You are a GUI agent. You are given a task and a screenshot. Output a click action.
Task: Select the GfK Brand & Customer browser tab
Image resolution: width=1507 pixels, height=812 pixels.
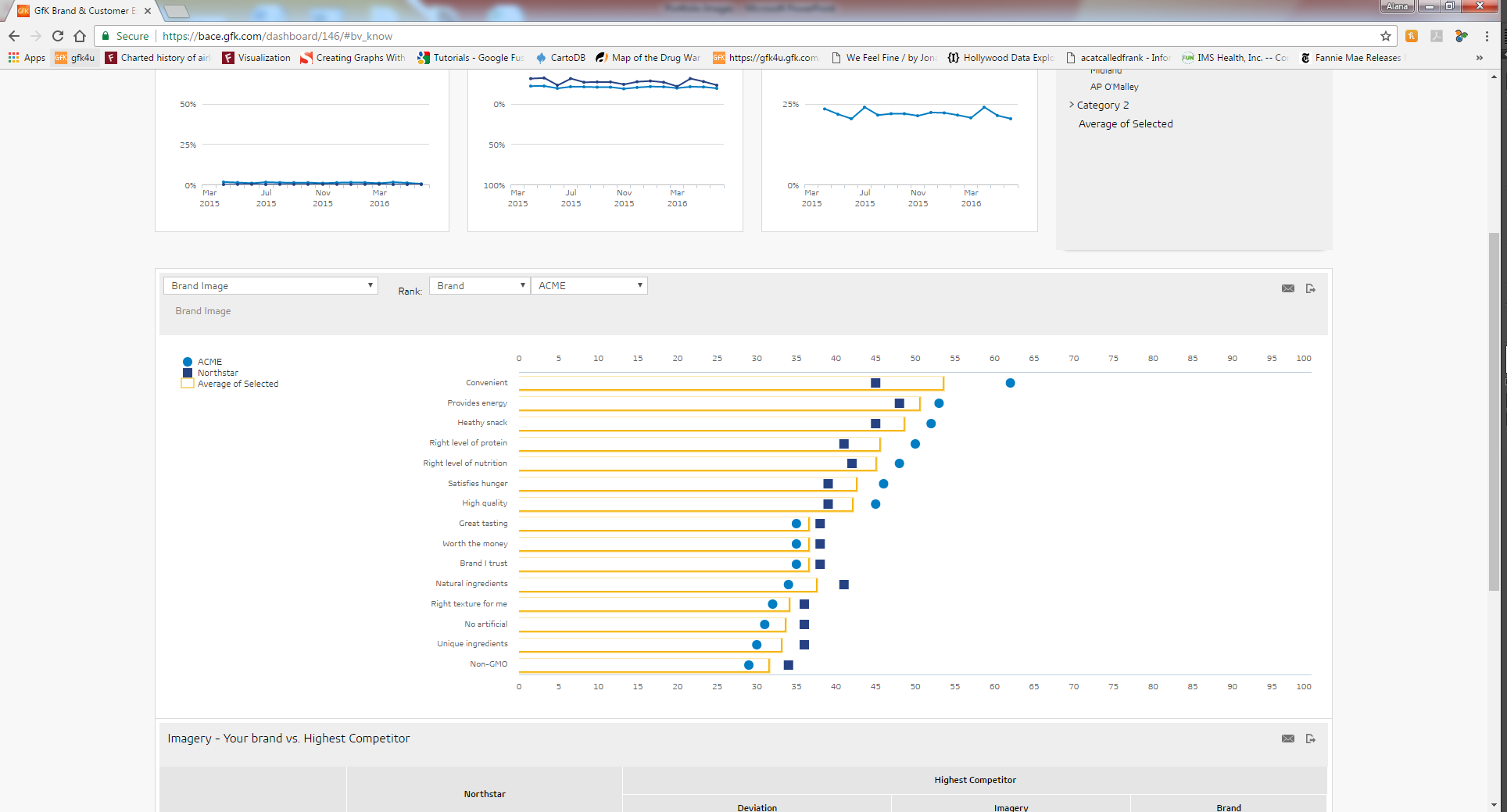point(82,11)
